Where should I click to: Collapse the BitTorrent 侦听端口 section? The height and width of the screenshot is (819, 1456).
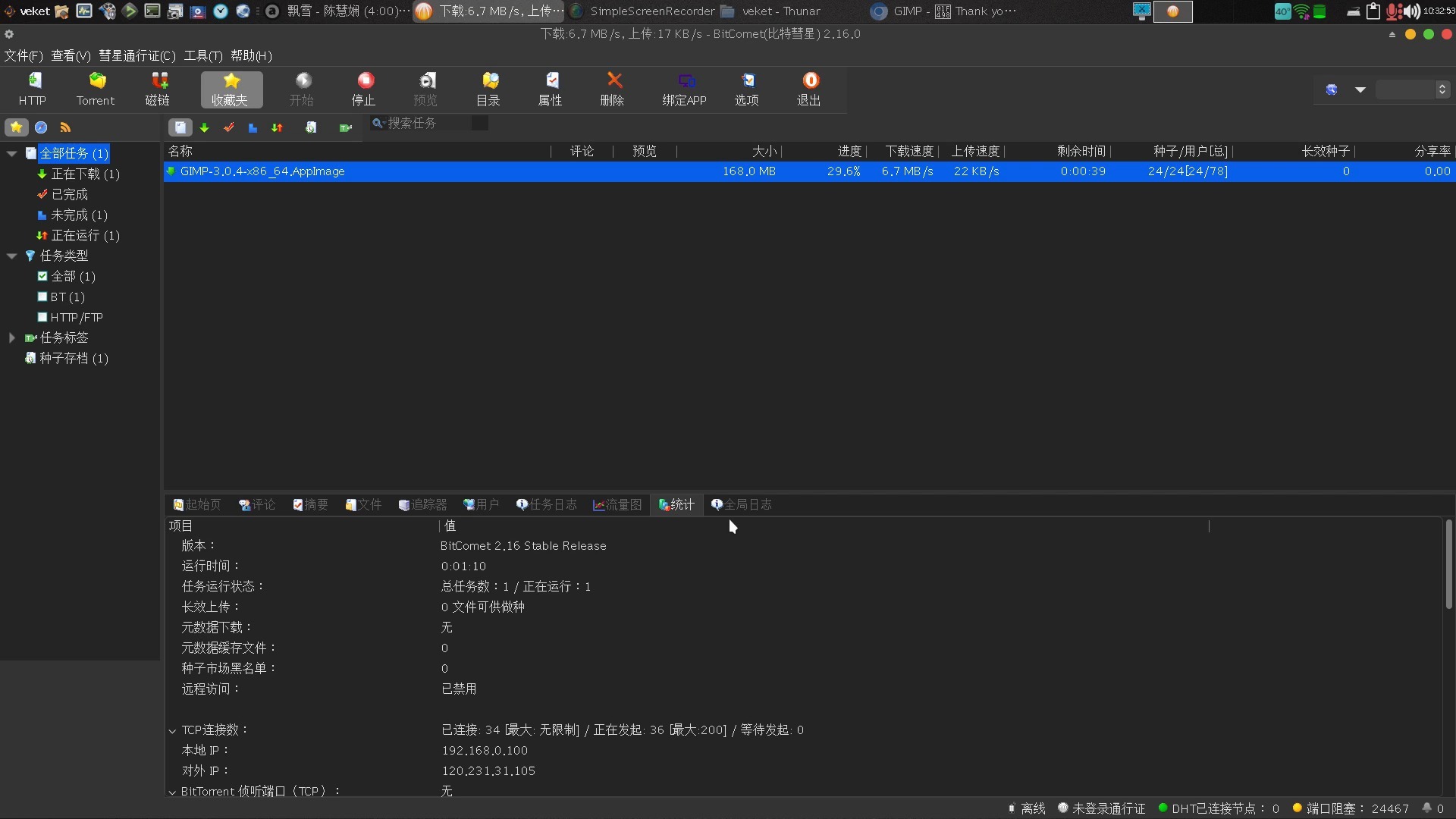(172, 792)
